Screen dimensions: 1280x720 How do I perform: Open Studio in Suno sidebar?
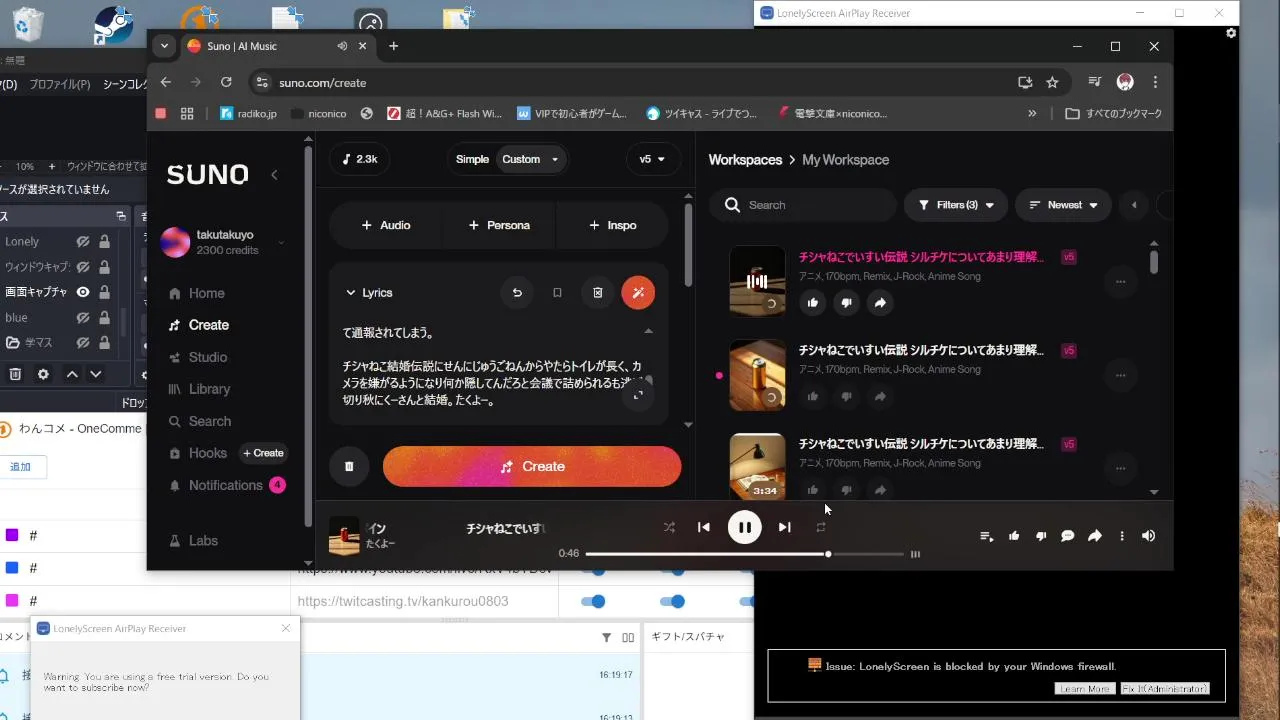point(198,357)
